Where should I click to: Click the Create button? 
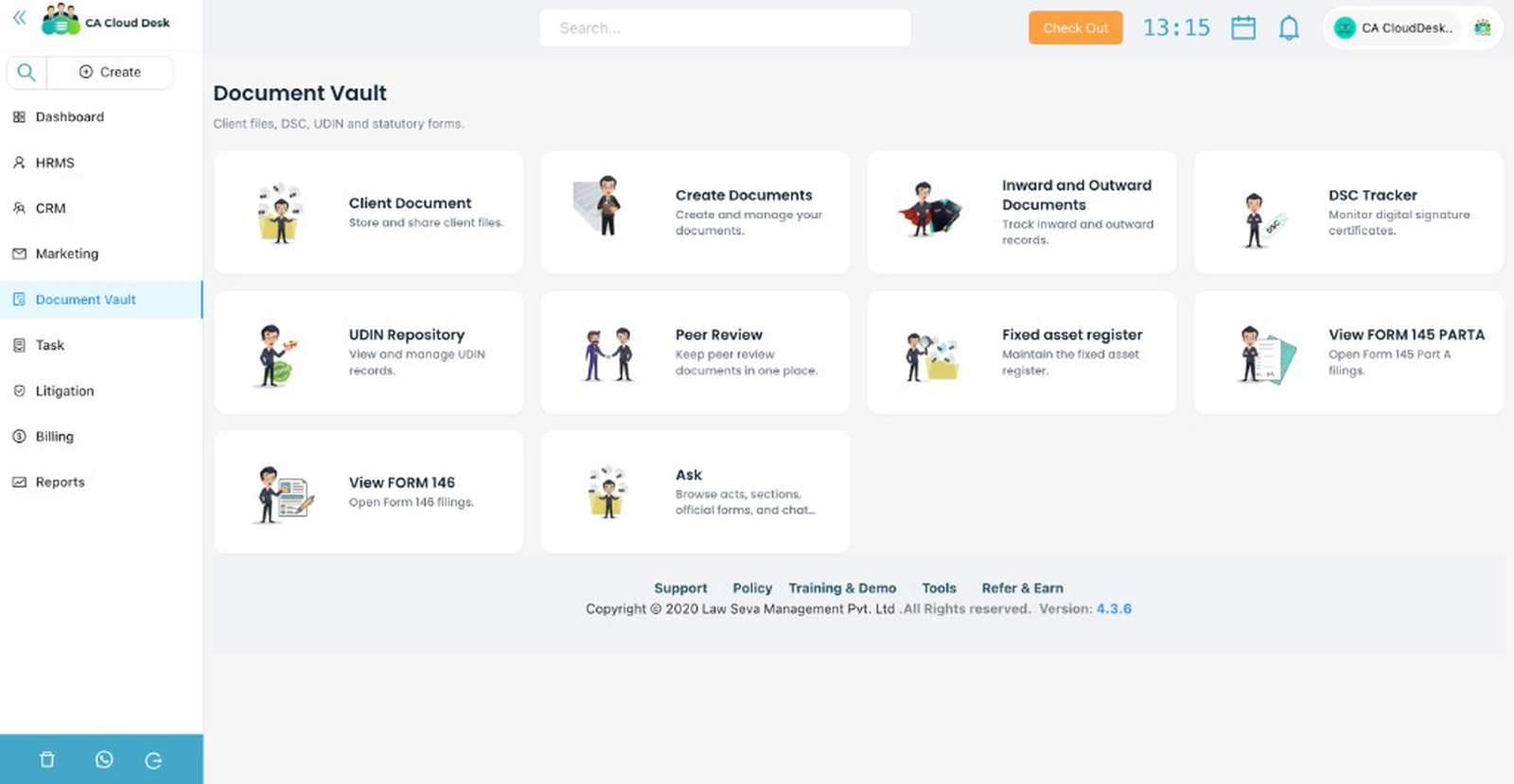coord(110,72)
